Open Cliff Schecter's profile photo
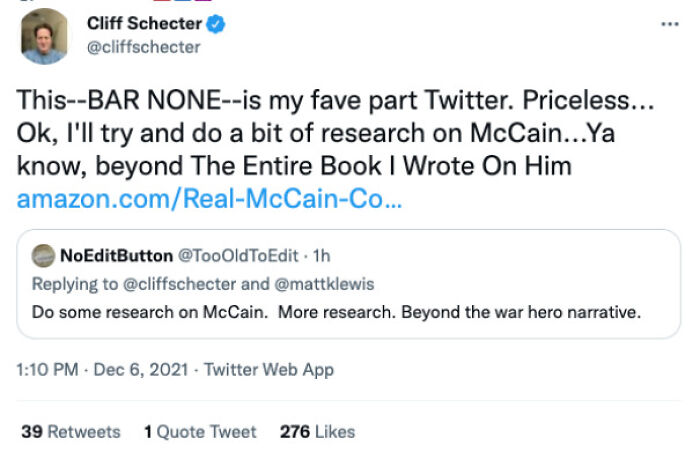Image resolution: width=700 pixels, height=460 pixels. pos(46,36)
